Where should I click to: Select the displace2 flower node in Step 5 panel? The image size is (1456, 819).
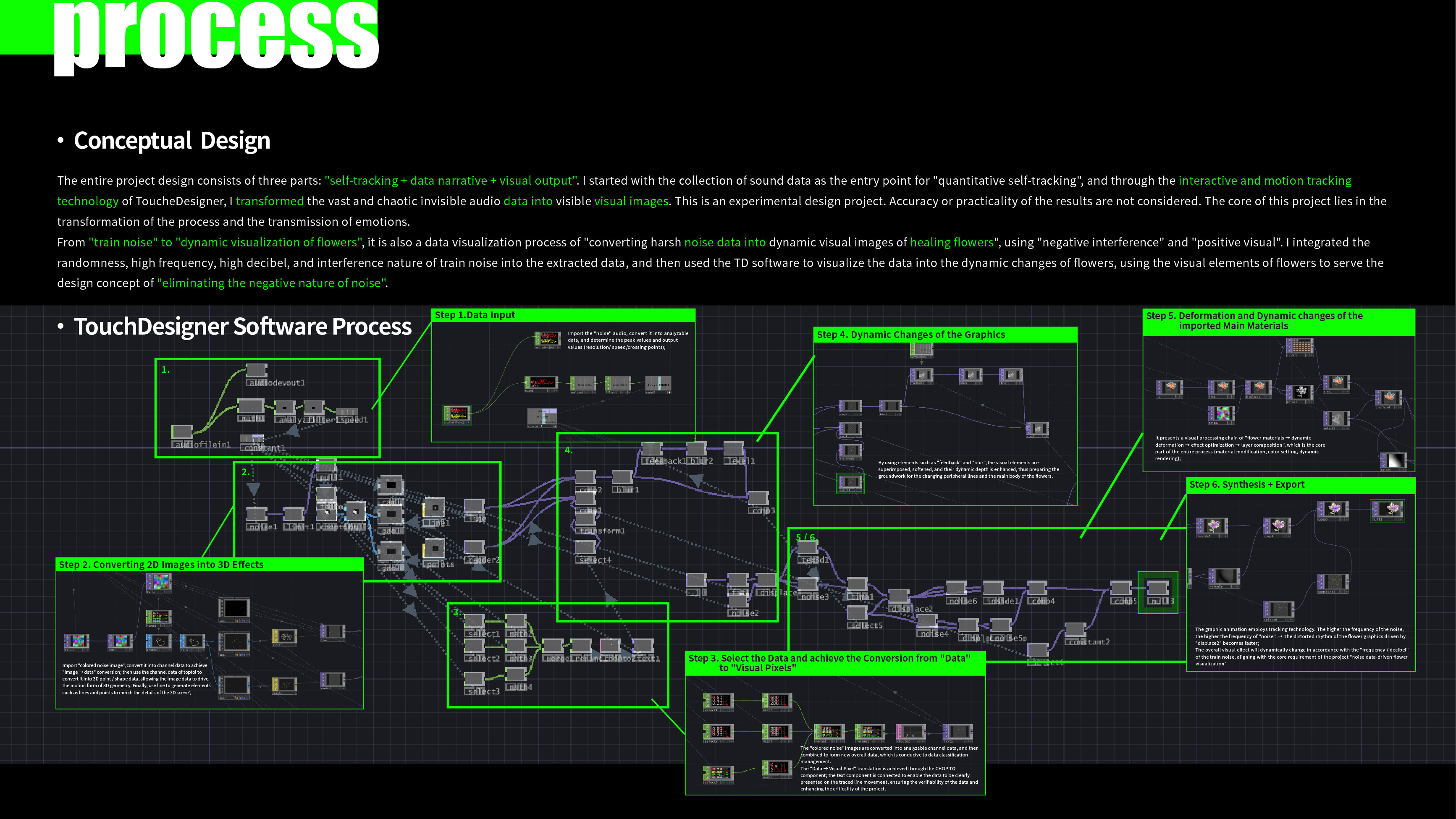[1388, 399]
